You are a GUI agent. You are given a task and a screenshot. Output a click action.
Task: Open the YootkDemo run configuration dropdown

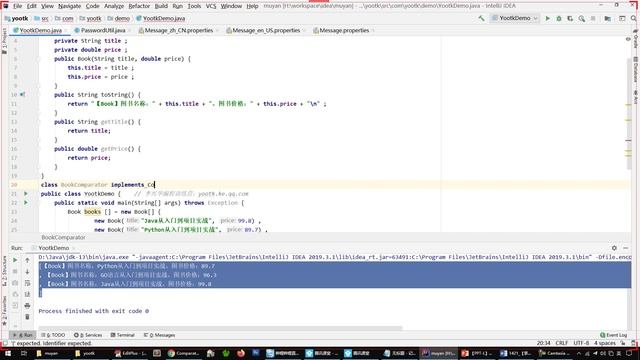515,18
